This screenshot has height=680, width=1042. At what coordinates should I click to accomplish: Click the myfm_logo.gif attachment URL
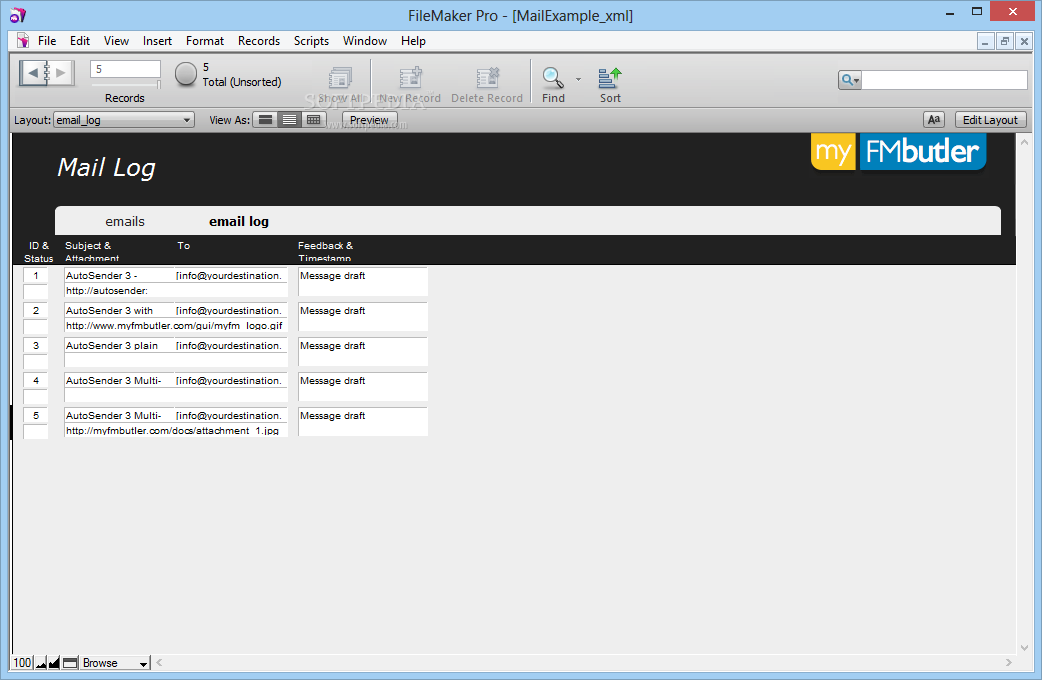click(176, 326)
